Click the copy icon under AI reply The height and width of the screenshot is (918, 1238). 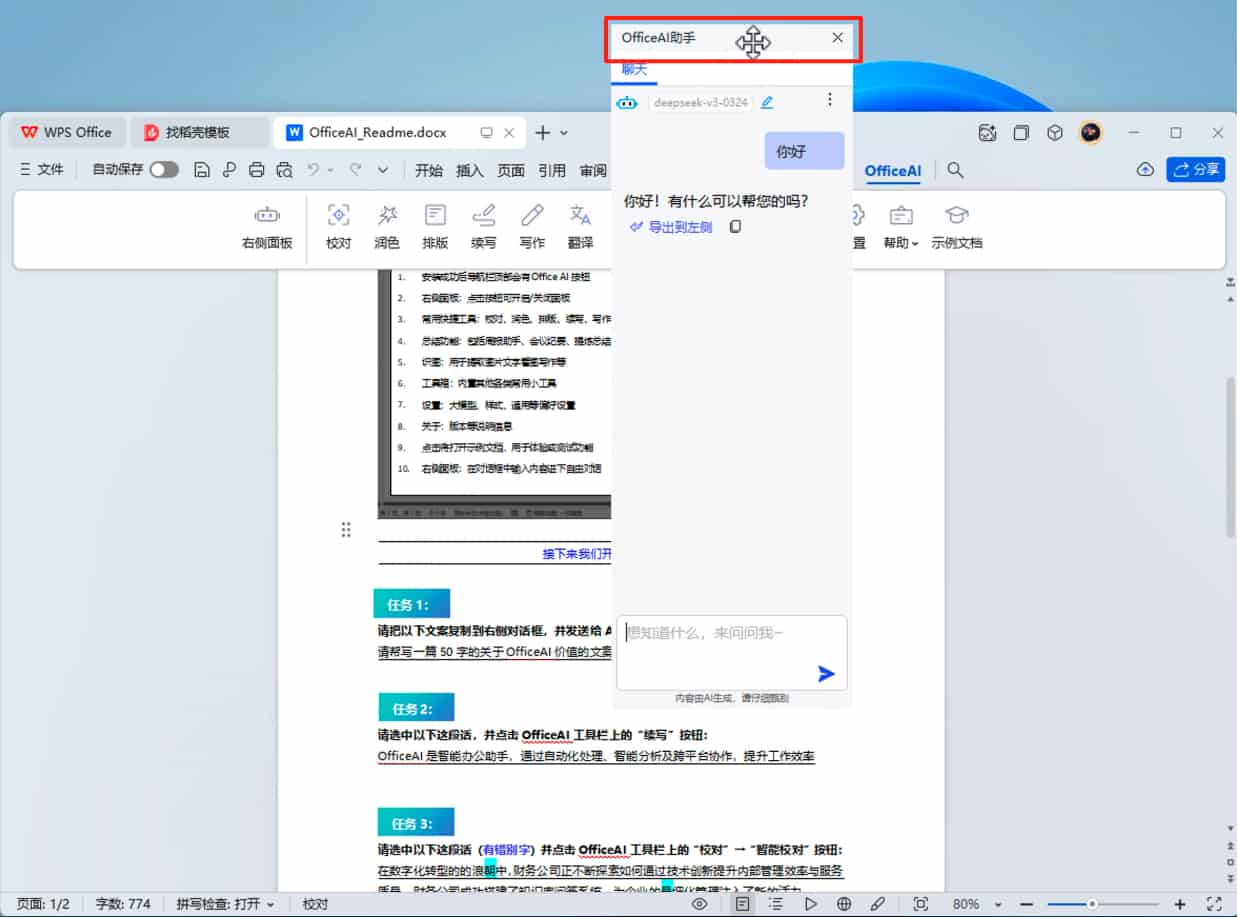click(x=735, y=227)
